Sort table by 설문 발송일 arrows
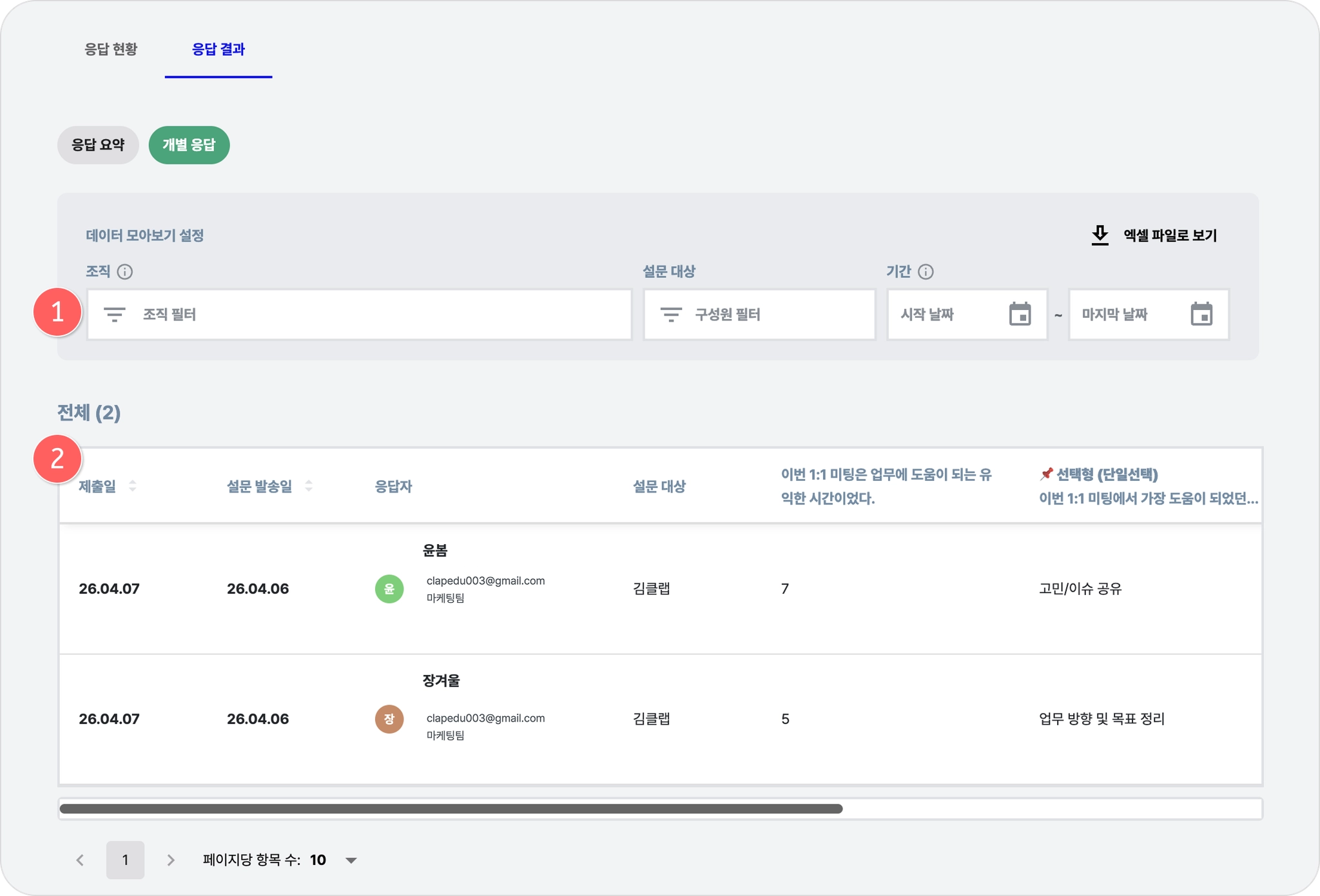Screen dimensions: 1320x896 pyautogui.click(x=309, y=486)
